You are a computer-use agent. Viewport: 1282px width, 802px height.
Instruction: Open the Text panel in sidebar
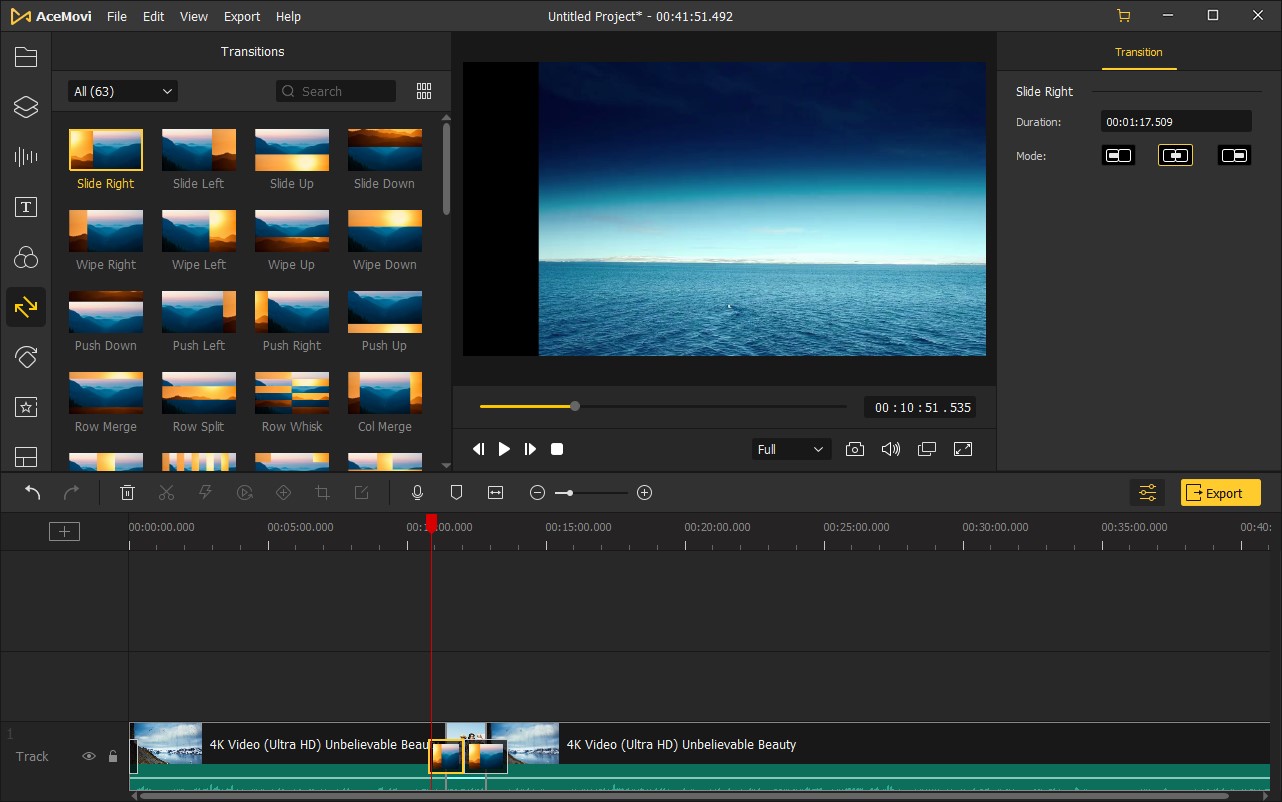tap(26, 207)
